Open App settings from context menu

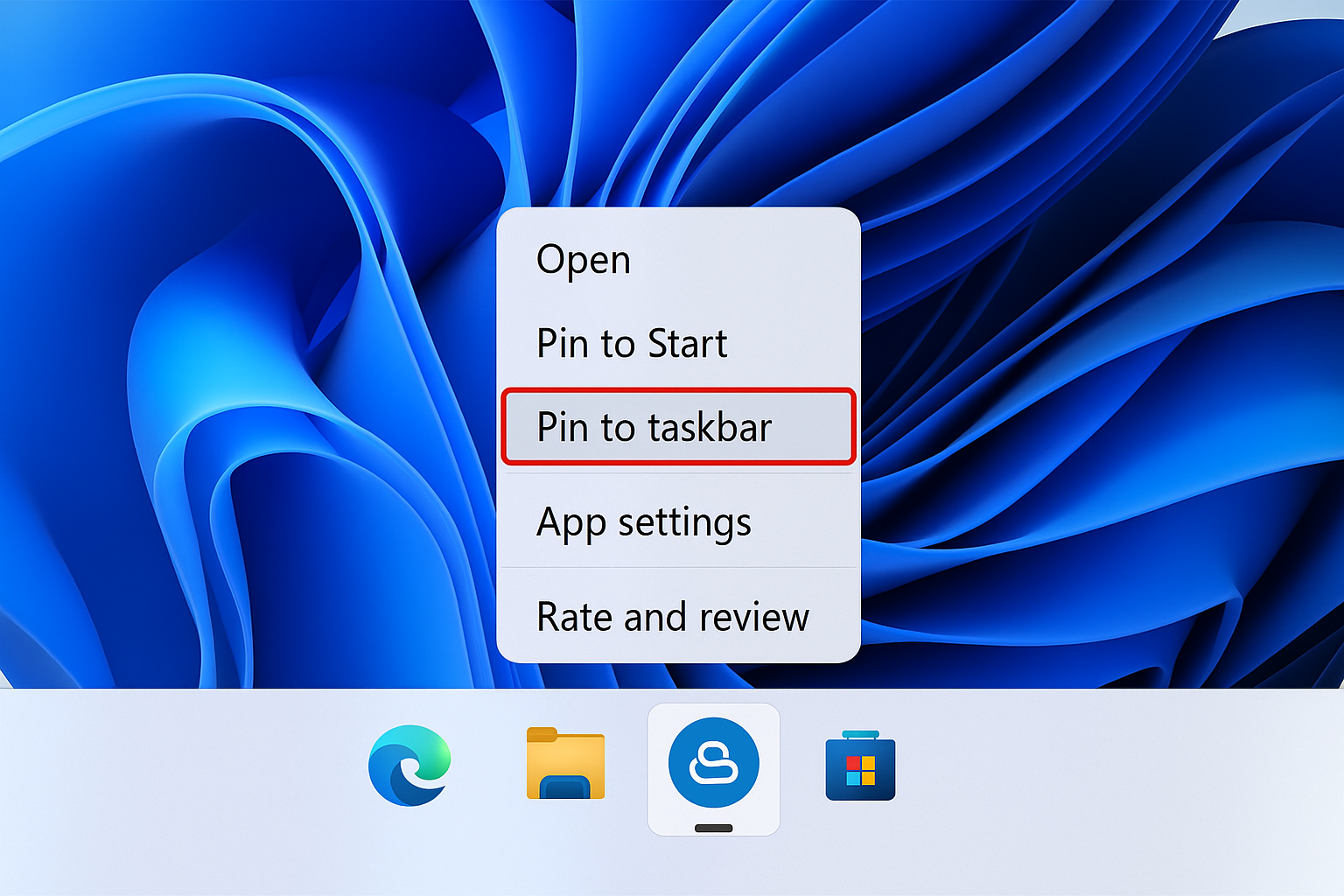678,521
